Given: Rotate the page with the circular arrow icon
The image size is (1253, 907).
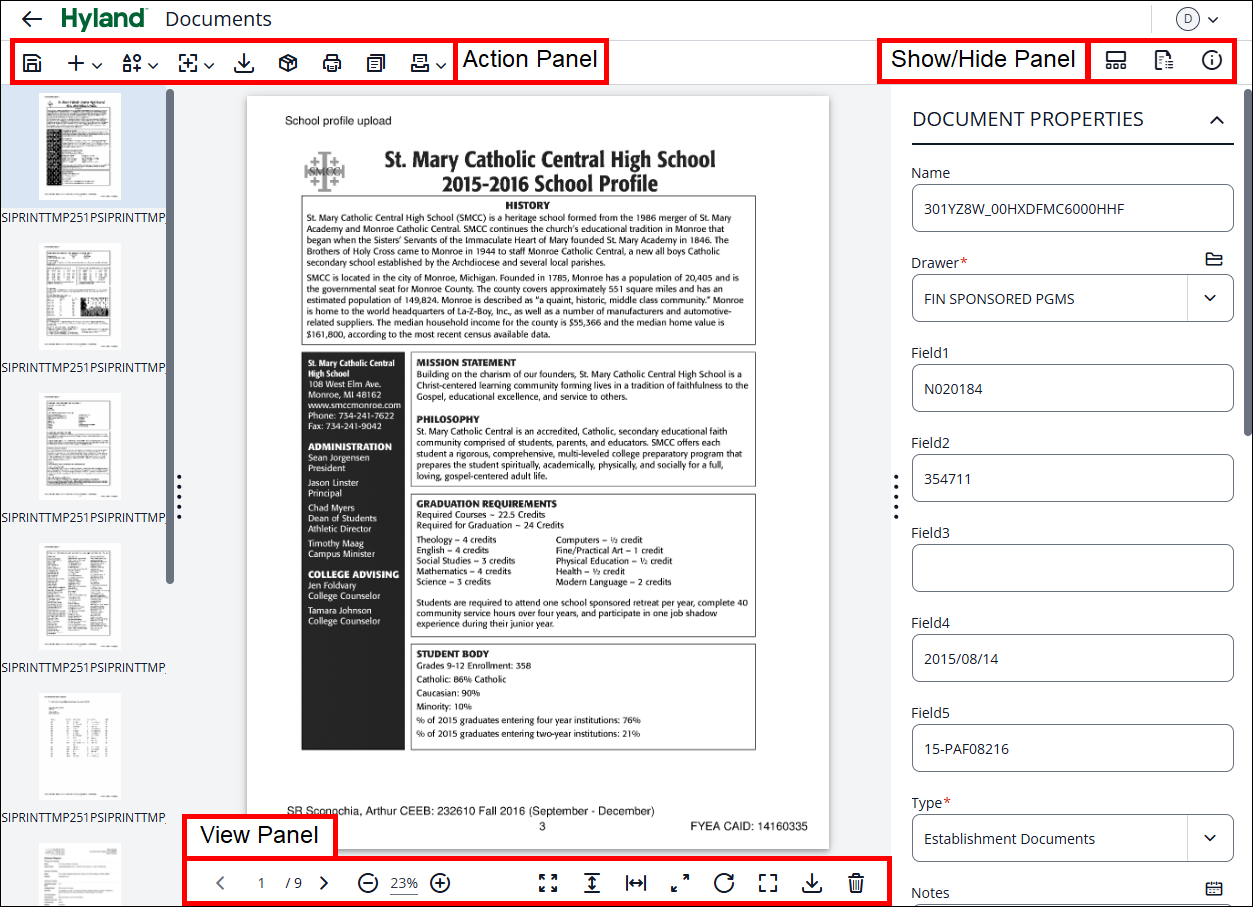Looking at the screenshot, I should click(x=724, y=883).
